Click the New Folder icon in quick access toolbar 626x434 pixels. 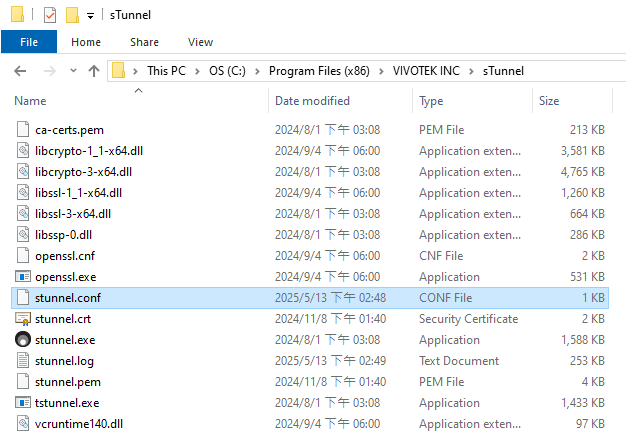72,15
